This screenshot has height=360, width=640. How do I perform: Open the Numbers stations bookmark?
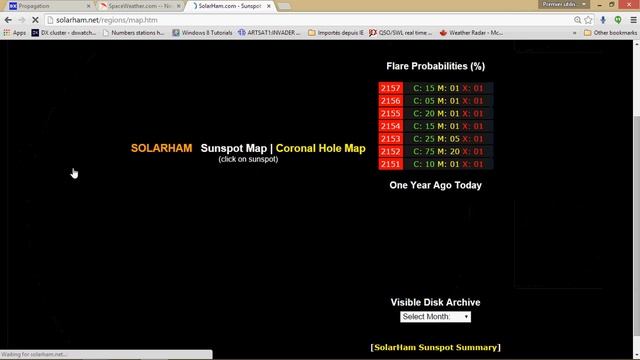133,33
